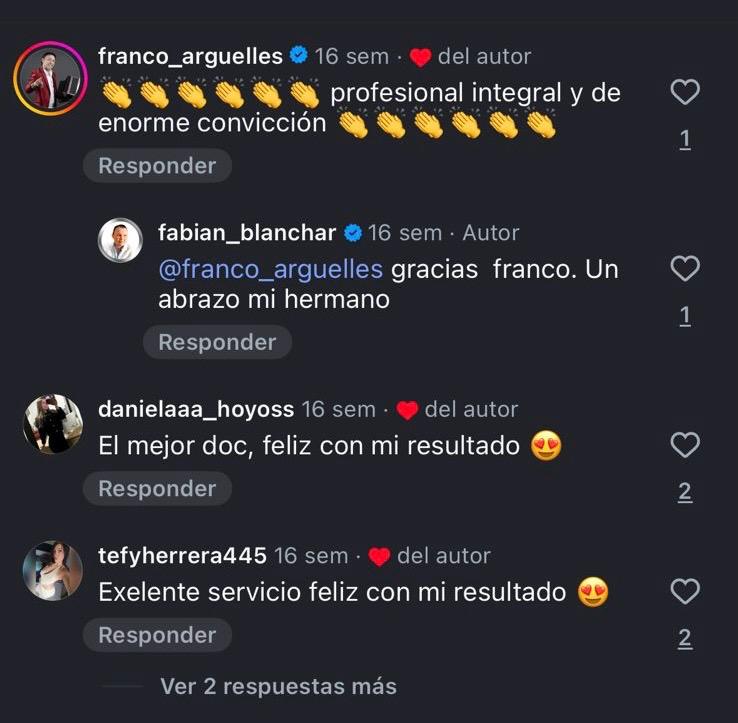Open tefyherrera445's avatar

coord(52,570)
